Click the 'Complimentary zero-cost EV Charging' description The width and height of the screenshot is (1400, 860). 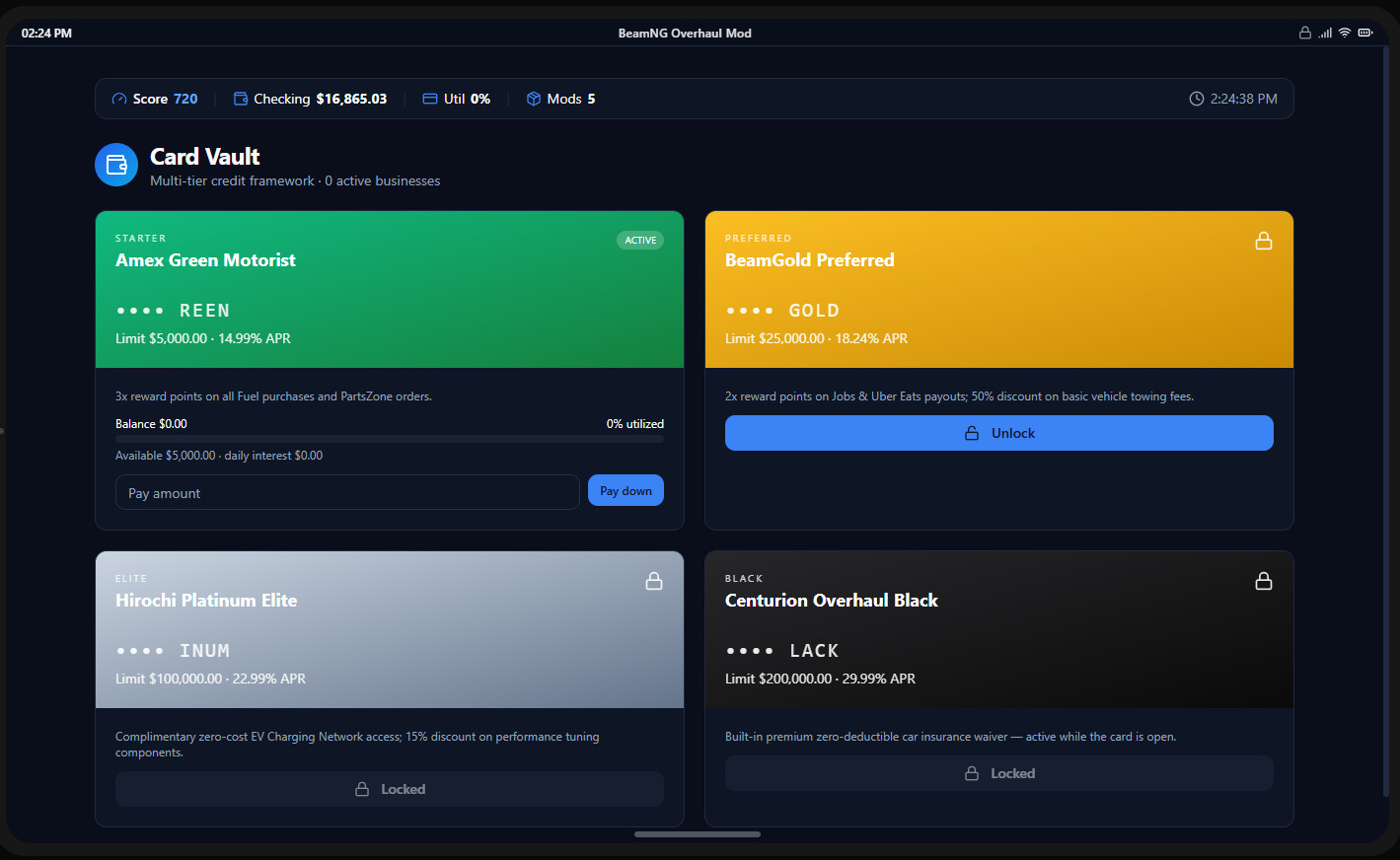[x=357, y=745]
